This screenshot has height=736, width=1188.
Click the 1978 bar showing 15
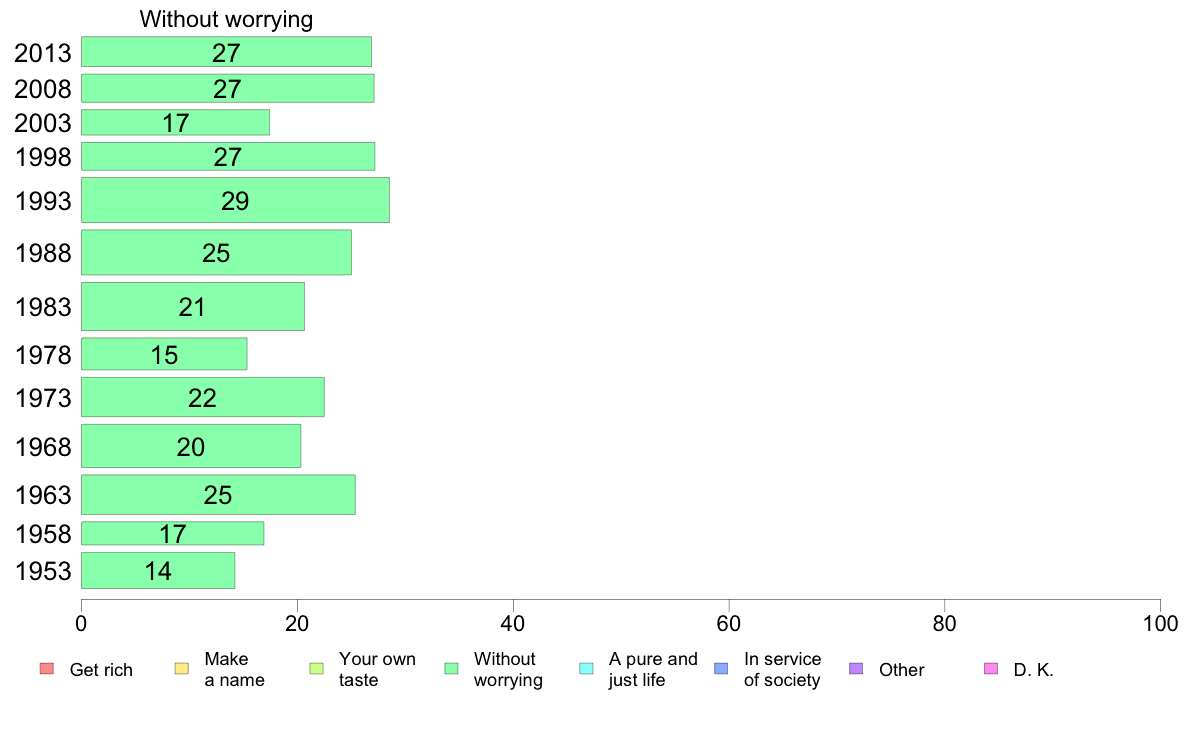(164, 354)
